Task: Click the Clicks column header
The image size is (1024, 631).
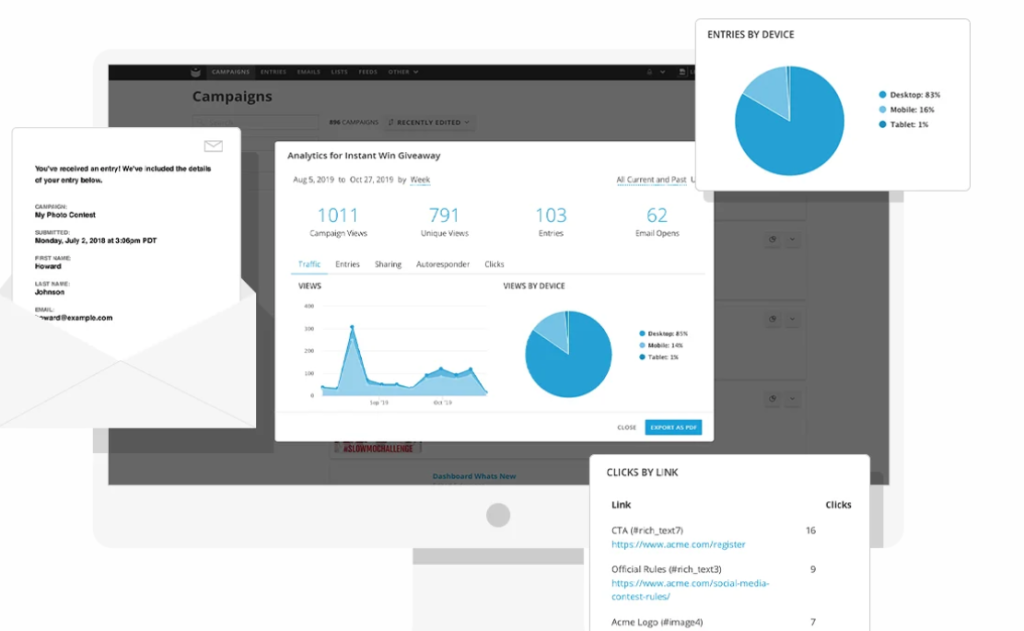Action: [x=838, y=504]
